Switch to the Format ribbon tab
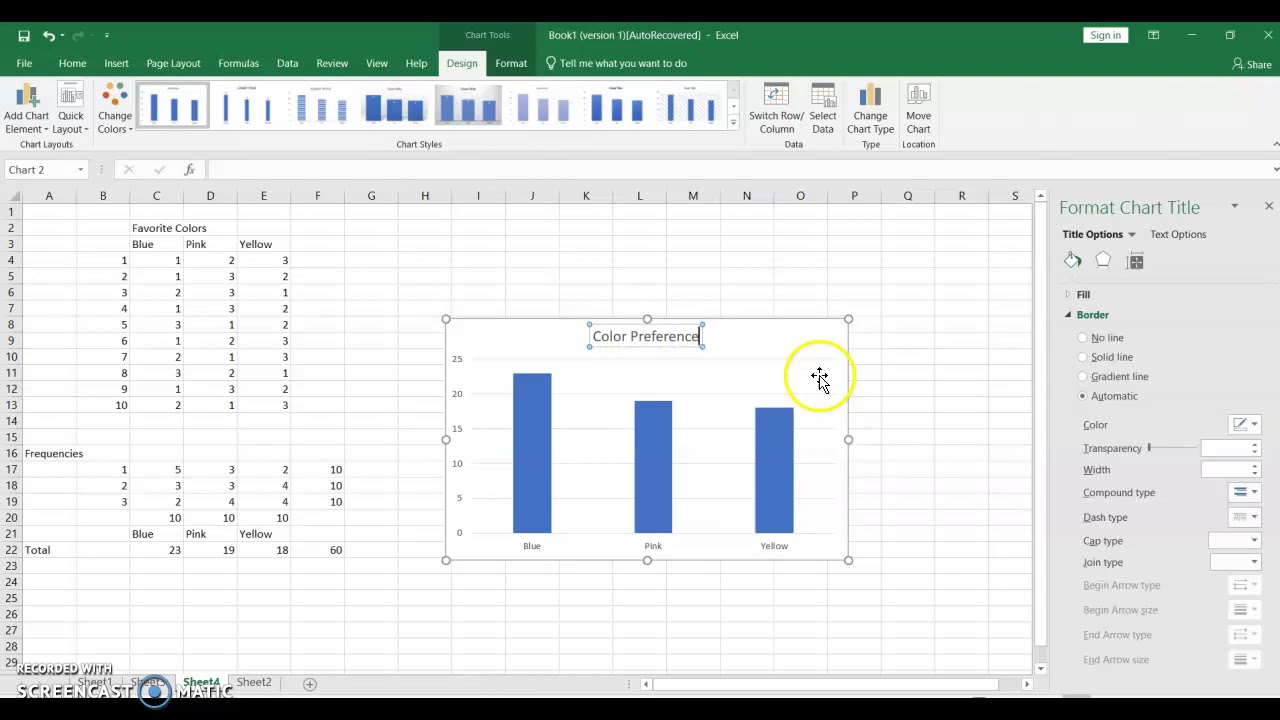The width and height of the screenshot is (1280, 720). pyautogui.click(x=511, y=63)
